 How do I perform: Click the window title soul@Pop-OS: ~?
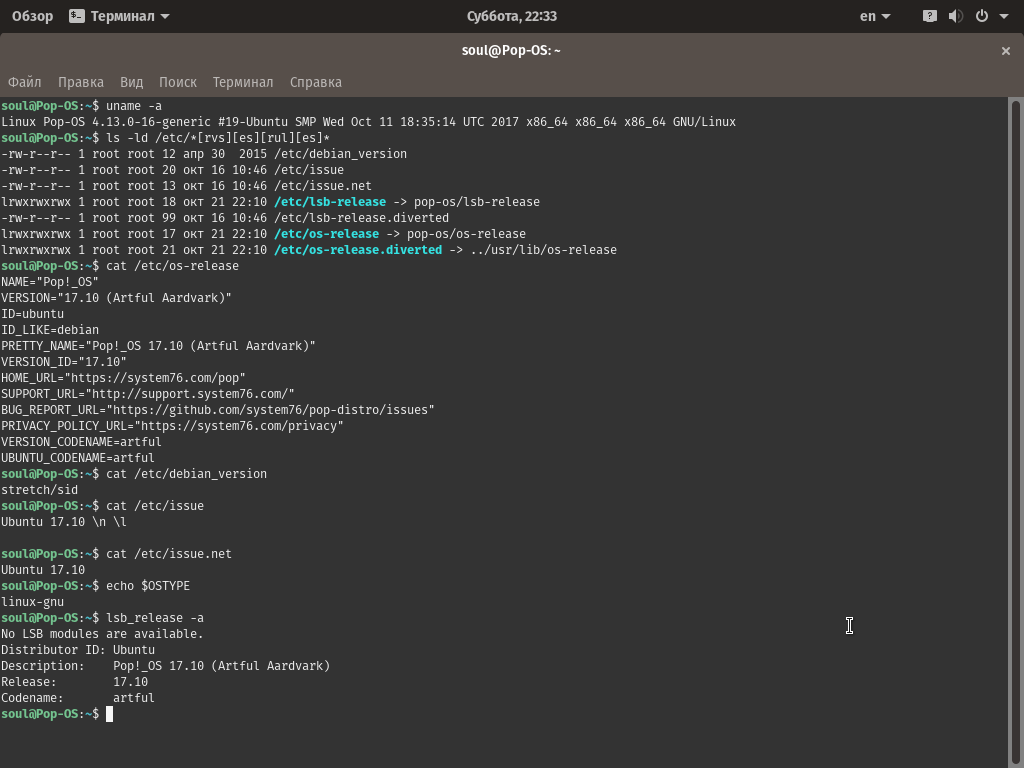click(511, 51)
